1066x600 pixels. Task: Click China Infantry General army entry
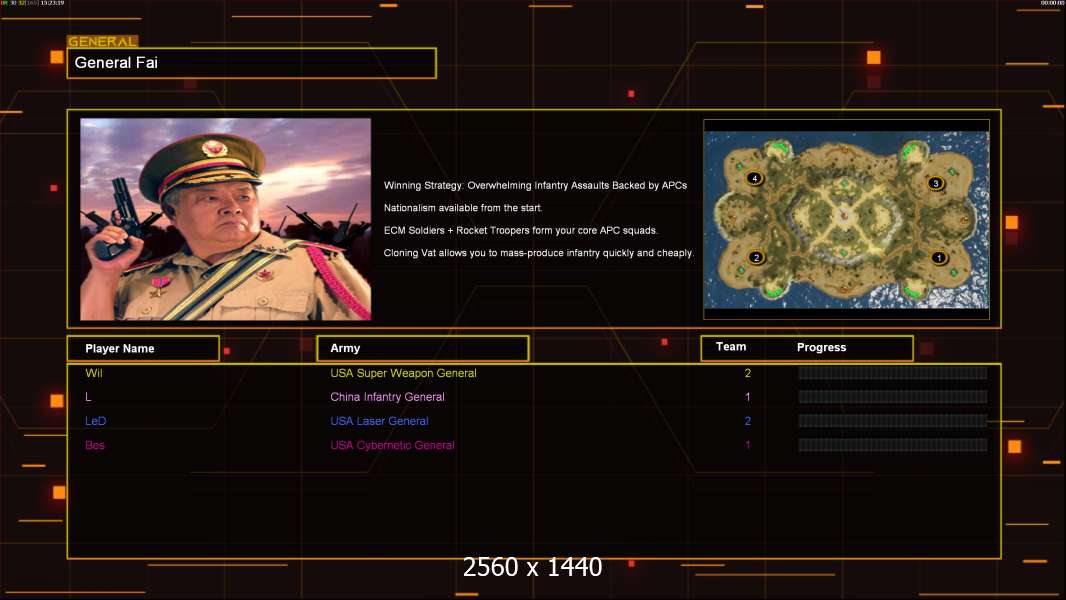388,397
